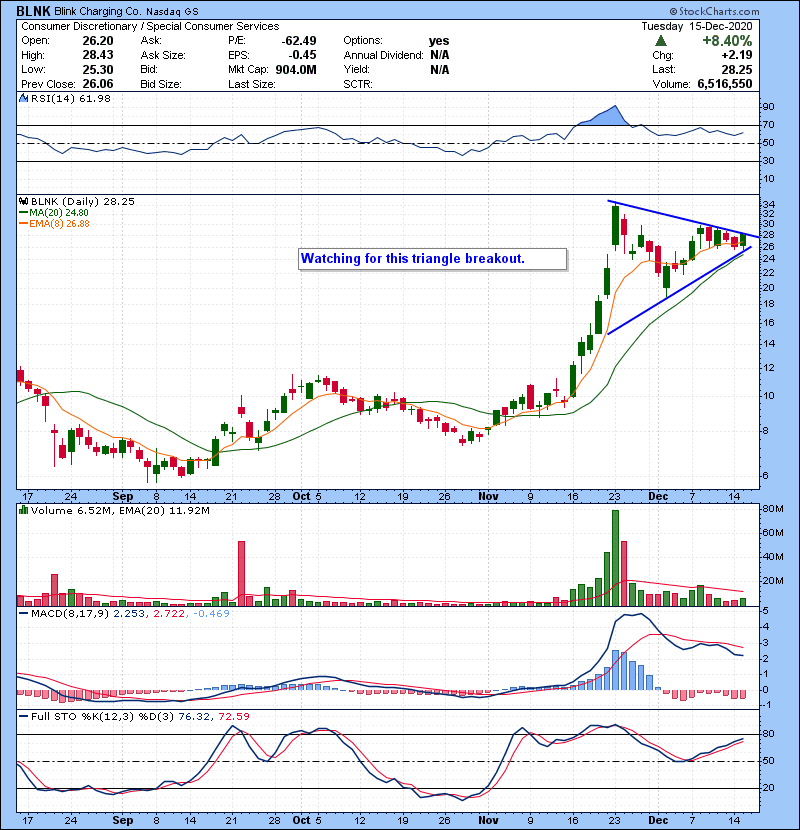Image resolution: width=800 pixels, height=830 pixels.
Task: Click the 80M label on the volume axis
Action: 772,509
